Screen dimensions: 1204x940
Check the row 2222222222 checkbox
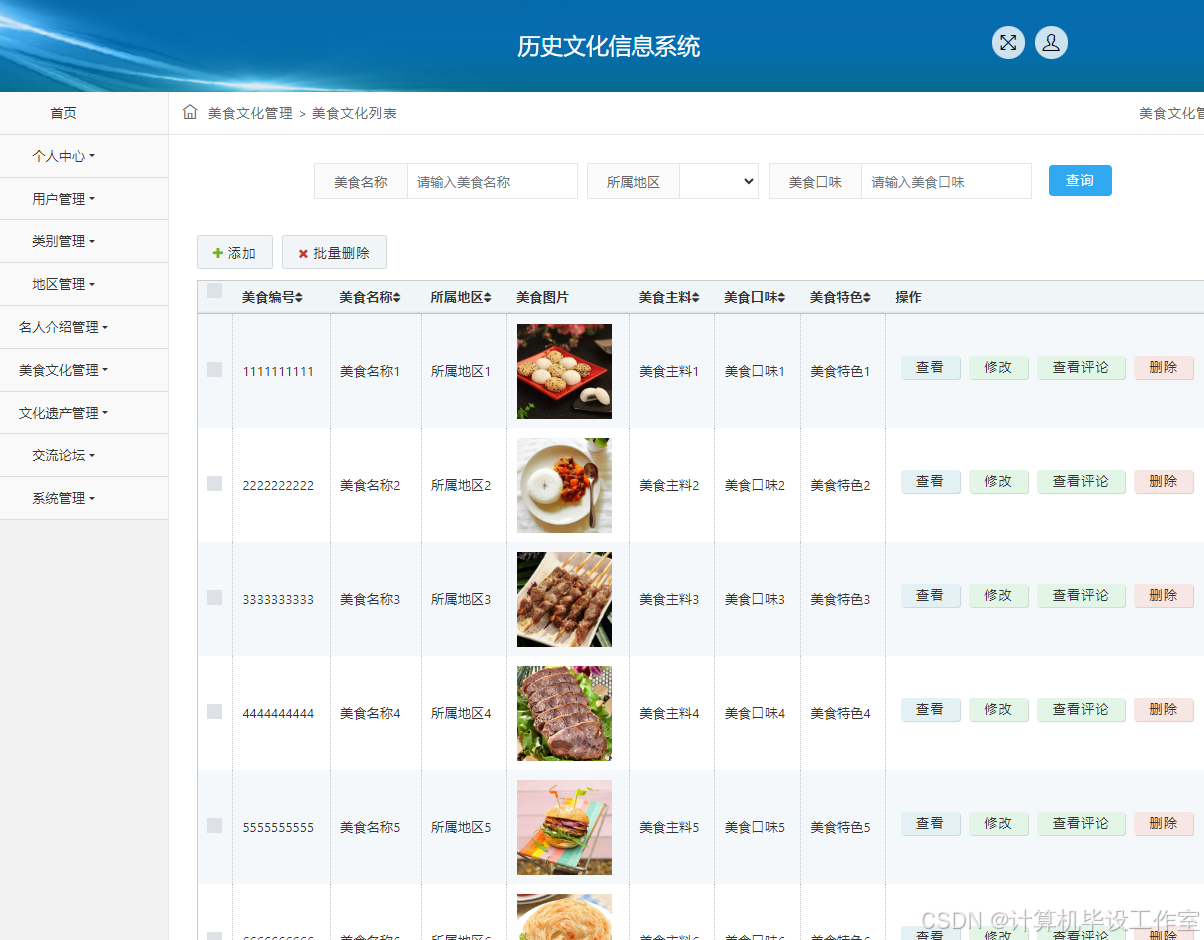214,483
